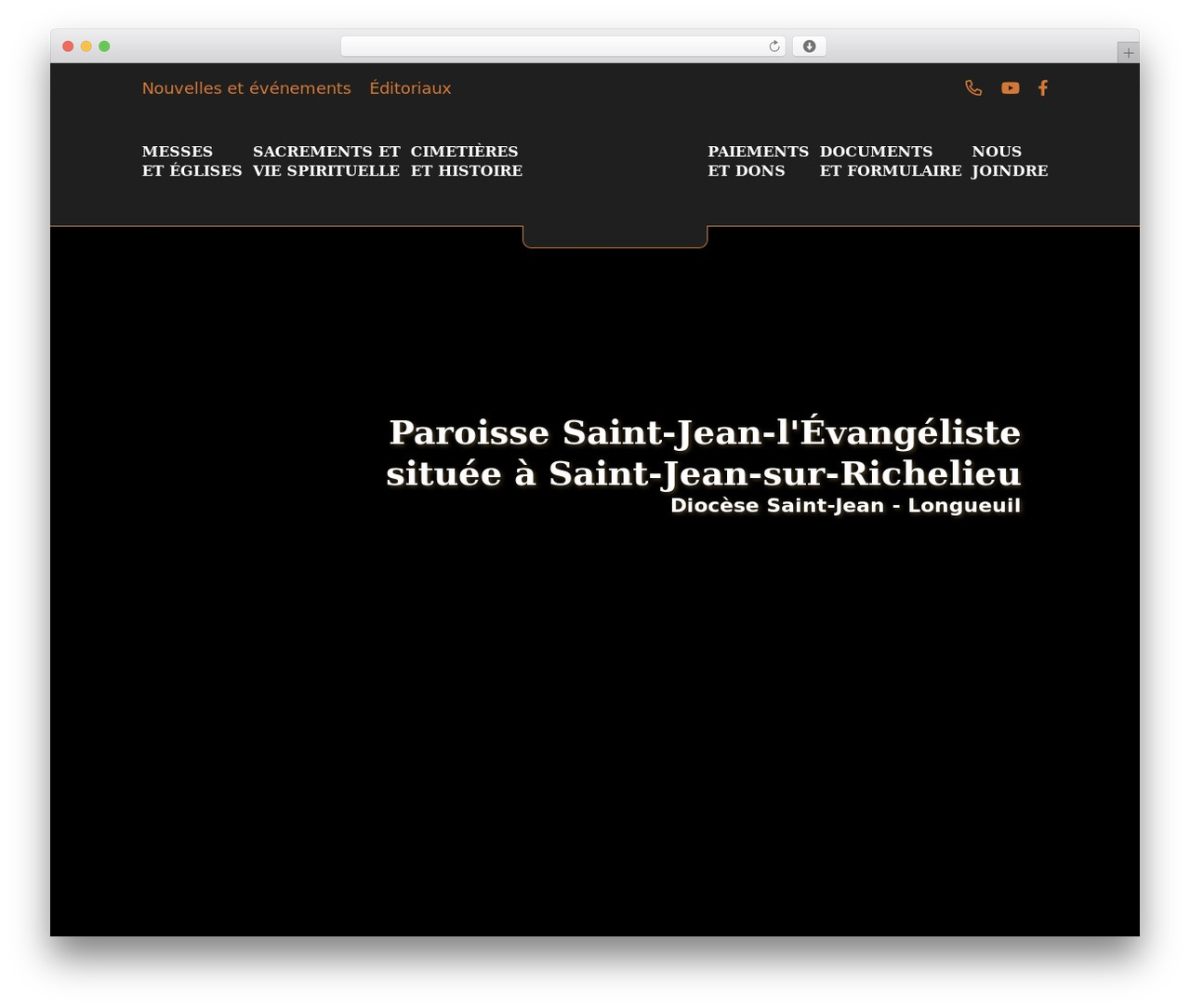Open Documents et Formulaire menu
This screenshot has width=1190, height=1008.
click(891, 161)
